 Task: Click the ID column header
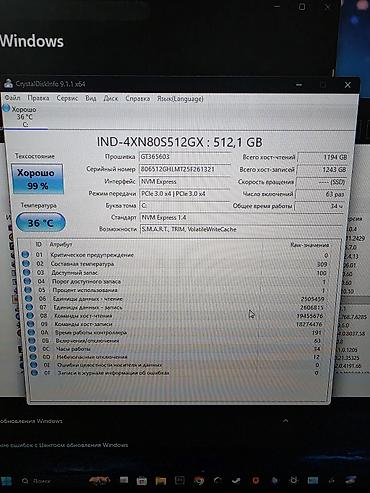tap(38, 244)
